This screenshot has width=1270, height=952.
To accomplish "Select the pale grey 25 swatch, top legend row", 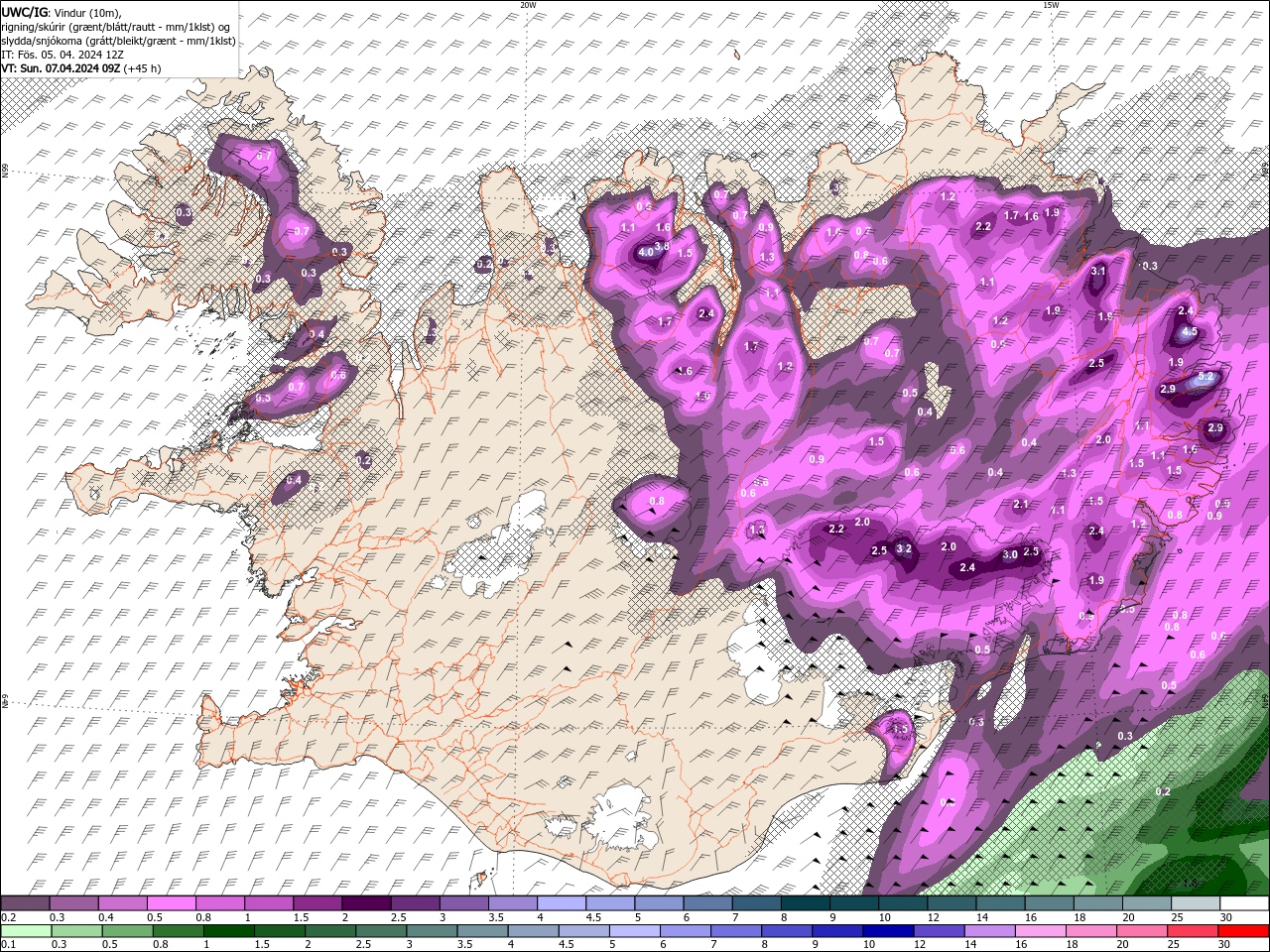I will pyautogui.click(x=1196, y=903).
